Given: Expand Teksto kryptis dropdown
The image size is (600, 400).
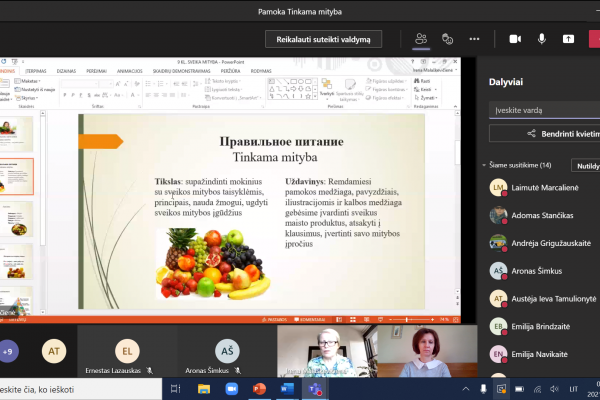Looking at the screenshot, I should click(223, 81).
